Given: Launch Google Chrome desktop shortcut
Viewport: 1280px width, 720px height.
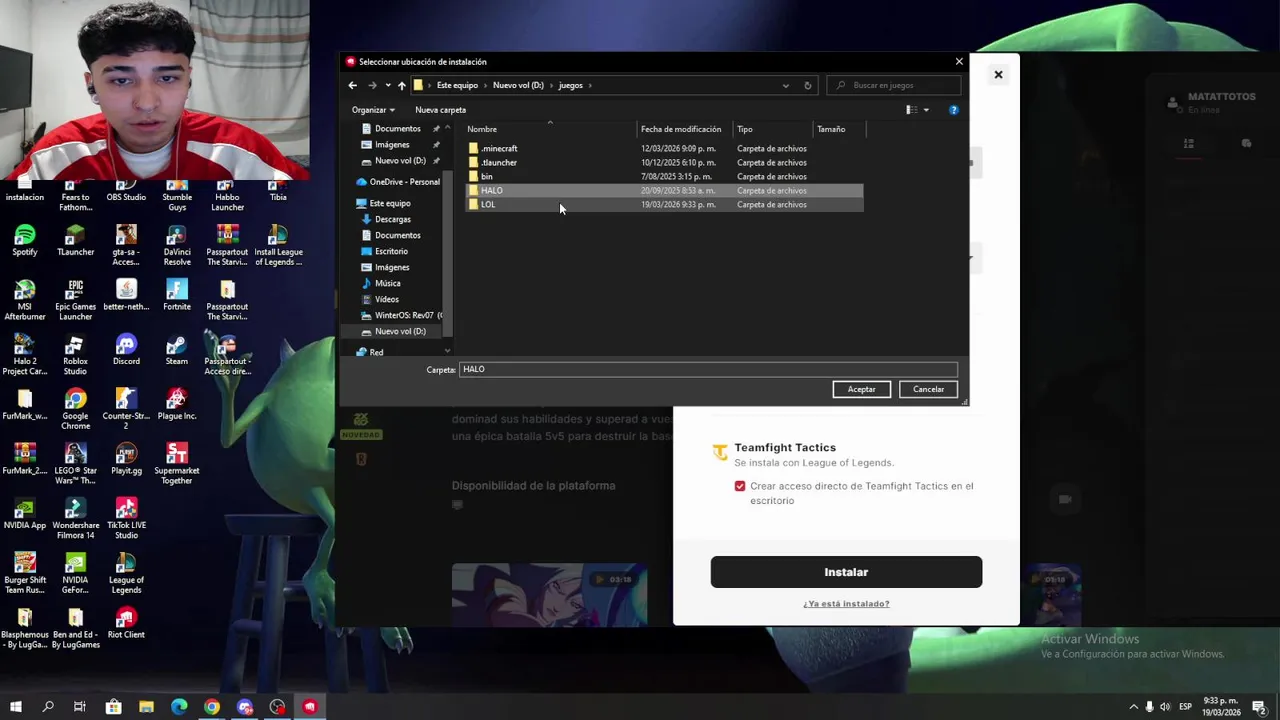Looking at the screenshot, I should click(75, 410).
